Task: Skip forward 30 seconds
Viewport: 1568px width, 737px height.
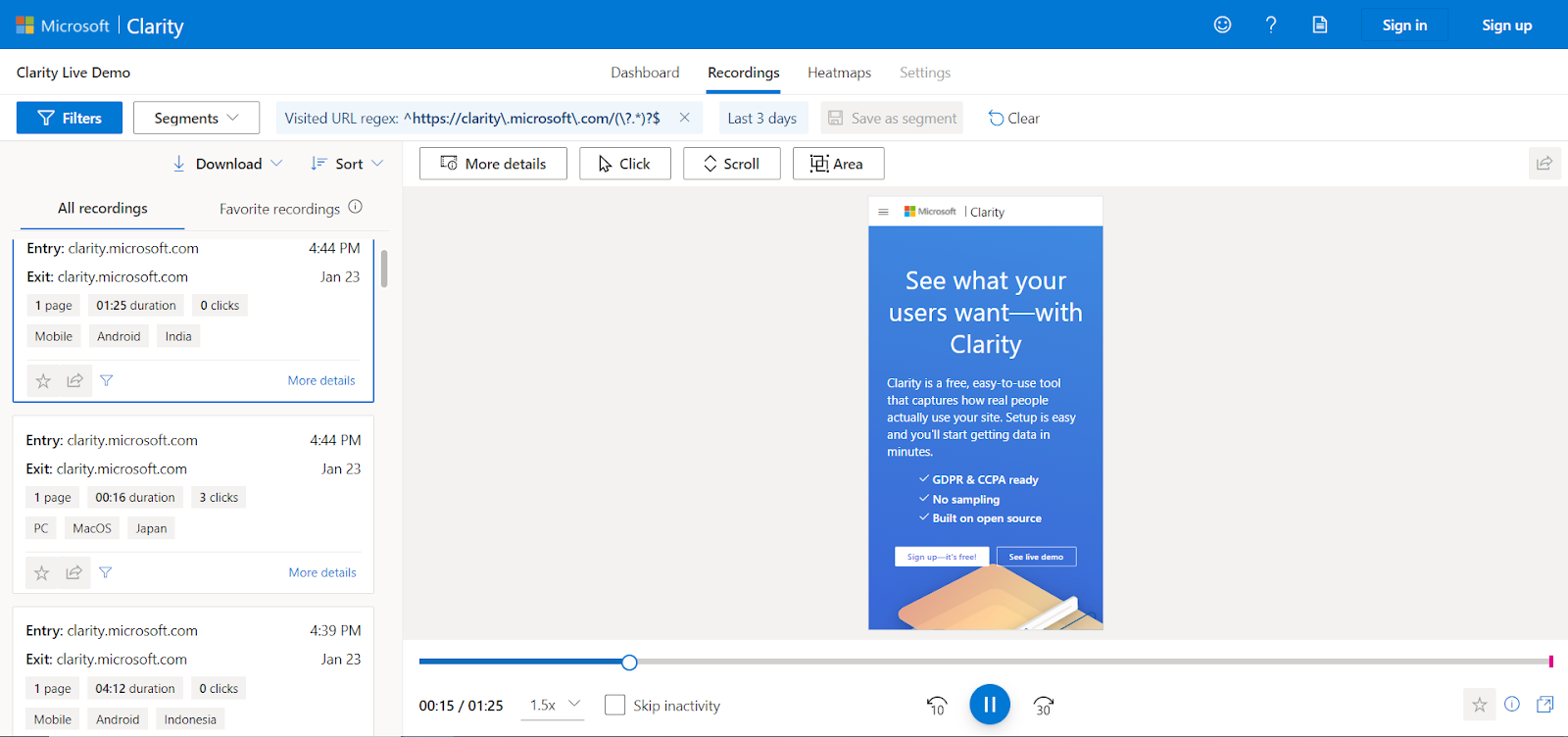Action: (1044, 705)
